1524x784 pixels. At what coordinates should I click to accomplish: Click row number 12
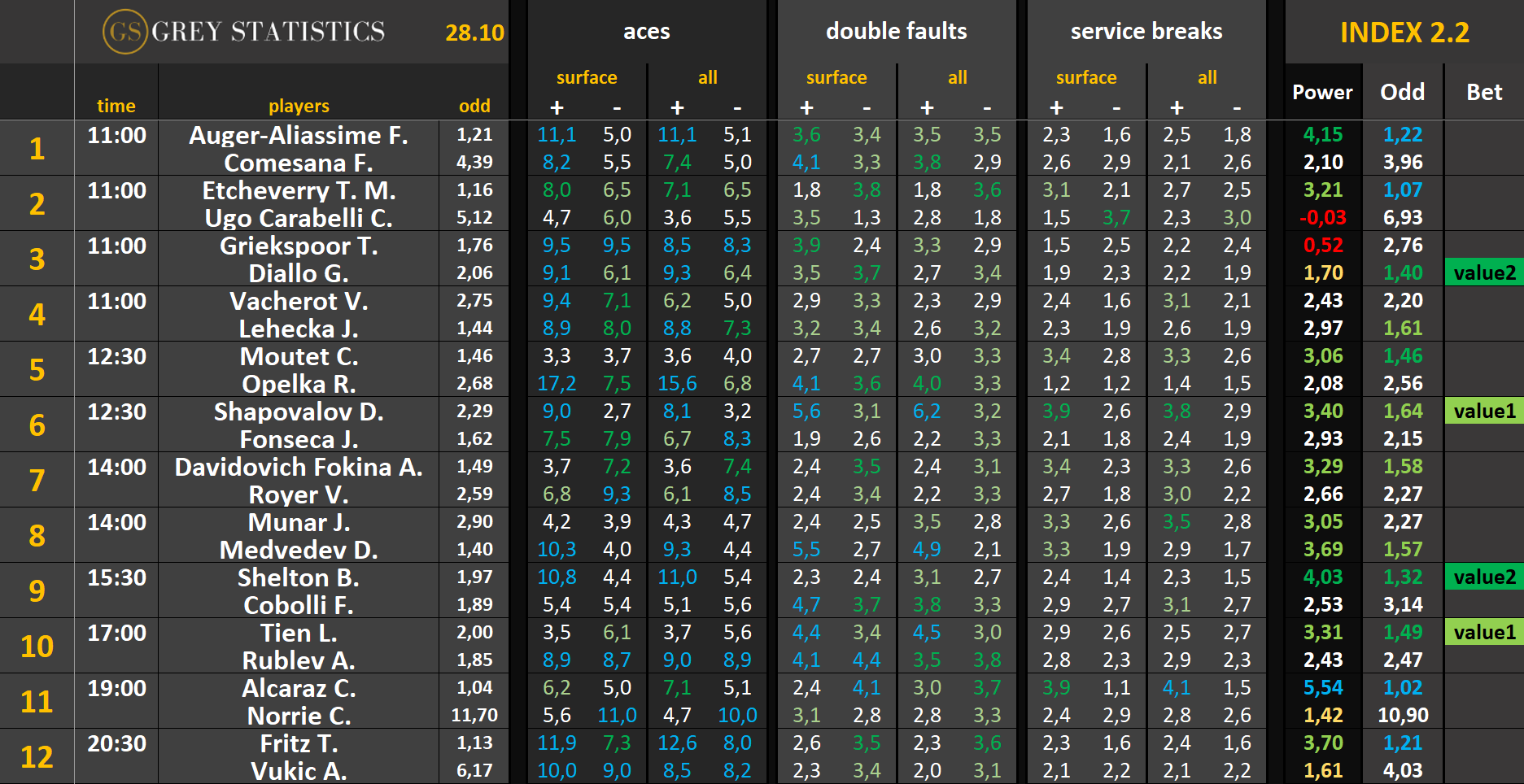pos(37,756)
